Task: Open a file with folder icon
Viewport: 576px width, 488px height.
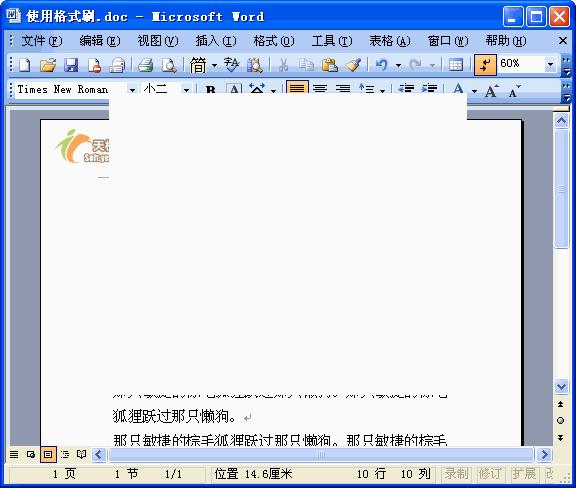Action: tap(48, 65)
